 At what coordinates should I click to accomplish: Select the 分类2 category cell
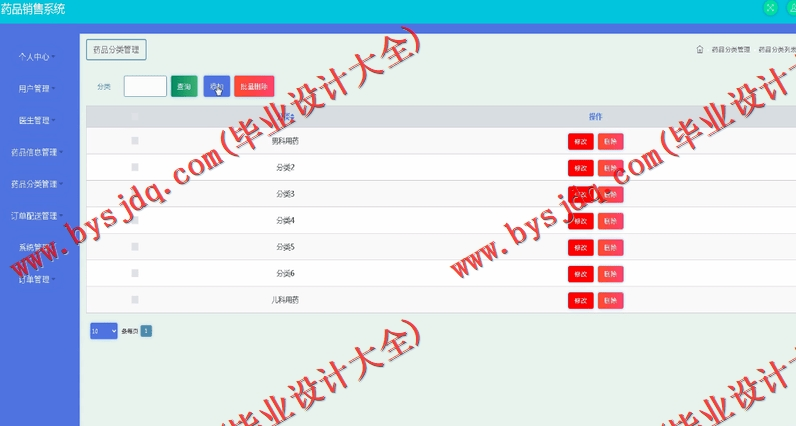click(285, 168)
